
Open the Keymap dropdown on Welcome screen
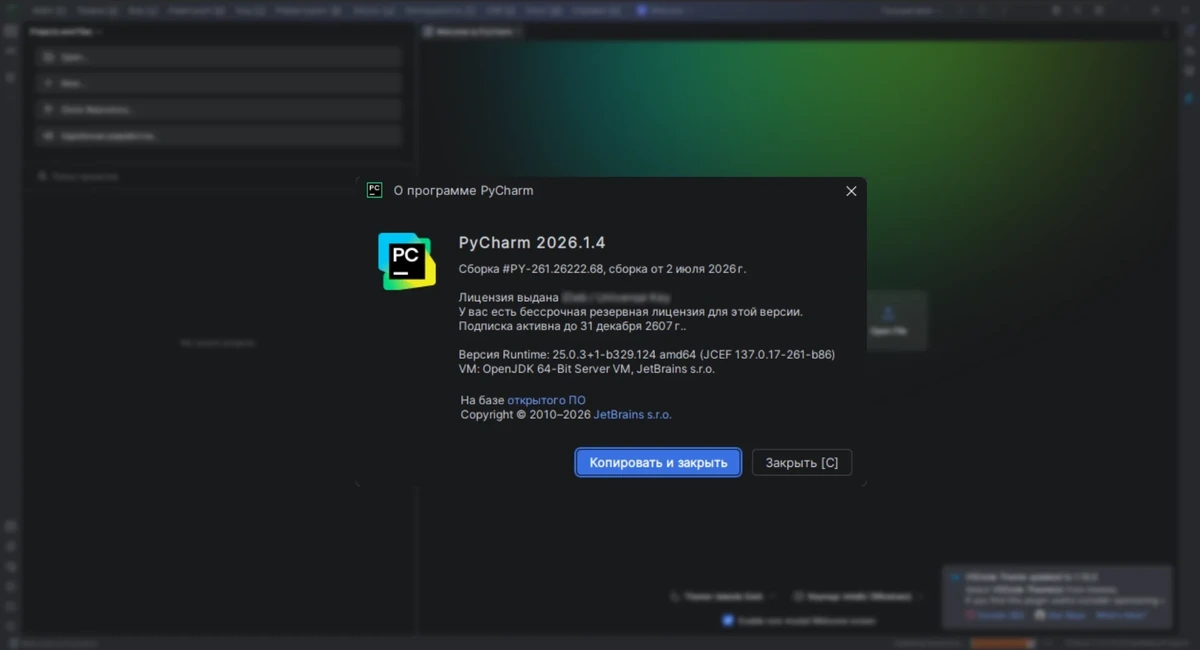pyautogui.click(x=858, y=596)
